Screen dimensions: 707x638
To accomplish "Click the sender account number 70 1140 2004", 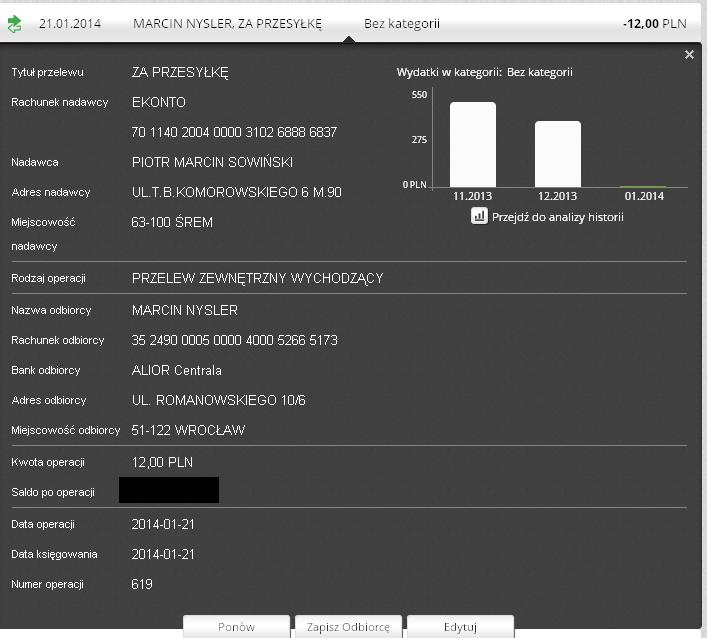I will 234,132.
